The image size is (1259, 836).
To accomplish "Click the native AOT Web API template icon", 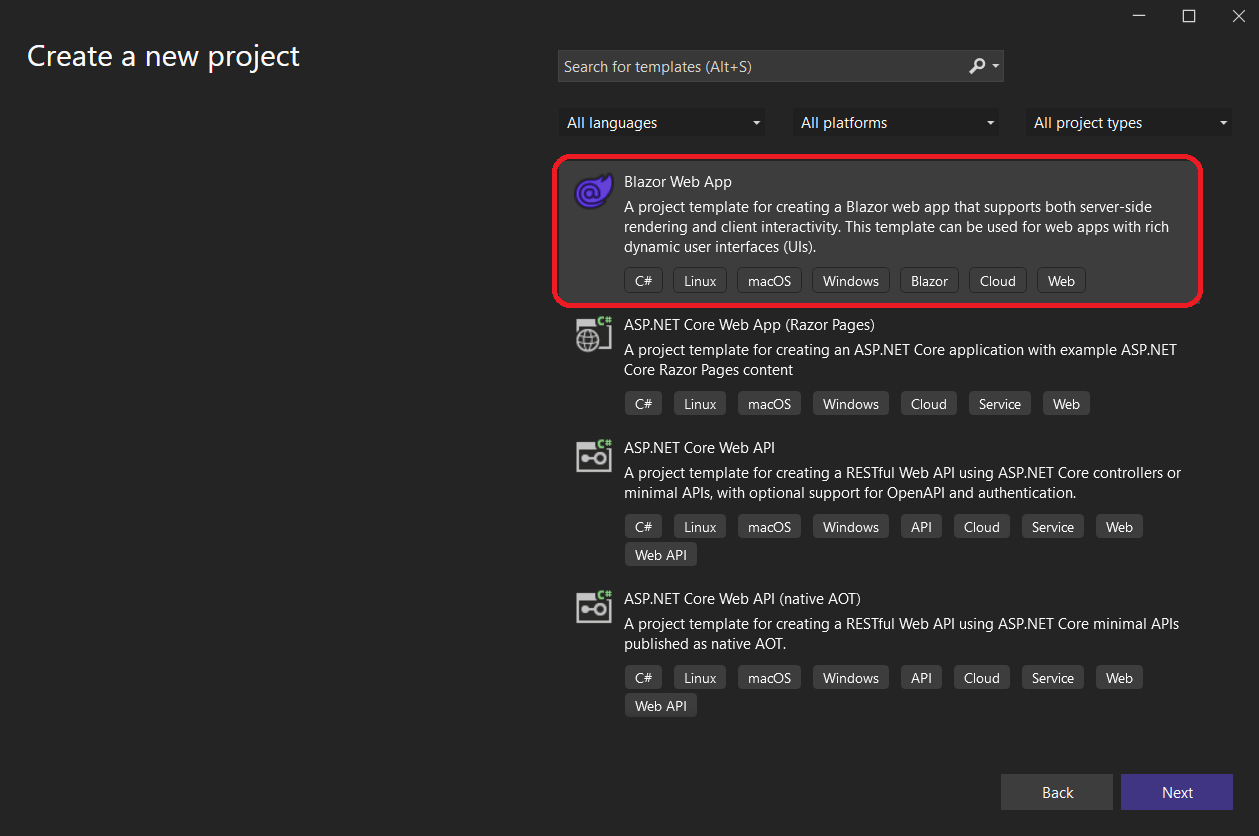I will 593,607.
